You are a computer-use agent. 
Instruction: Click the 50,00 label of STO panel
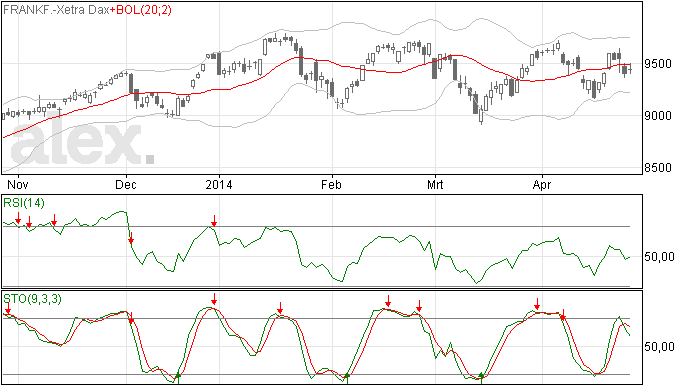(x=659, y=347)
